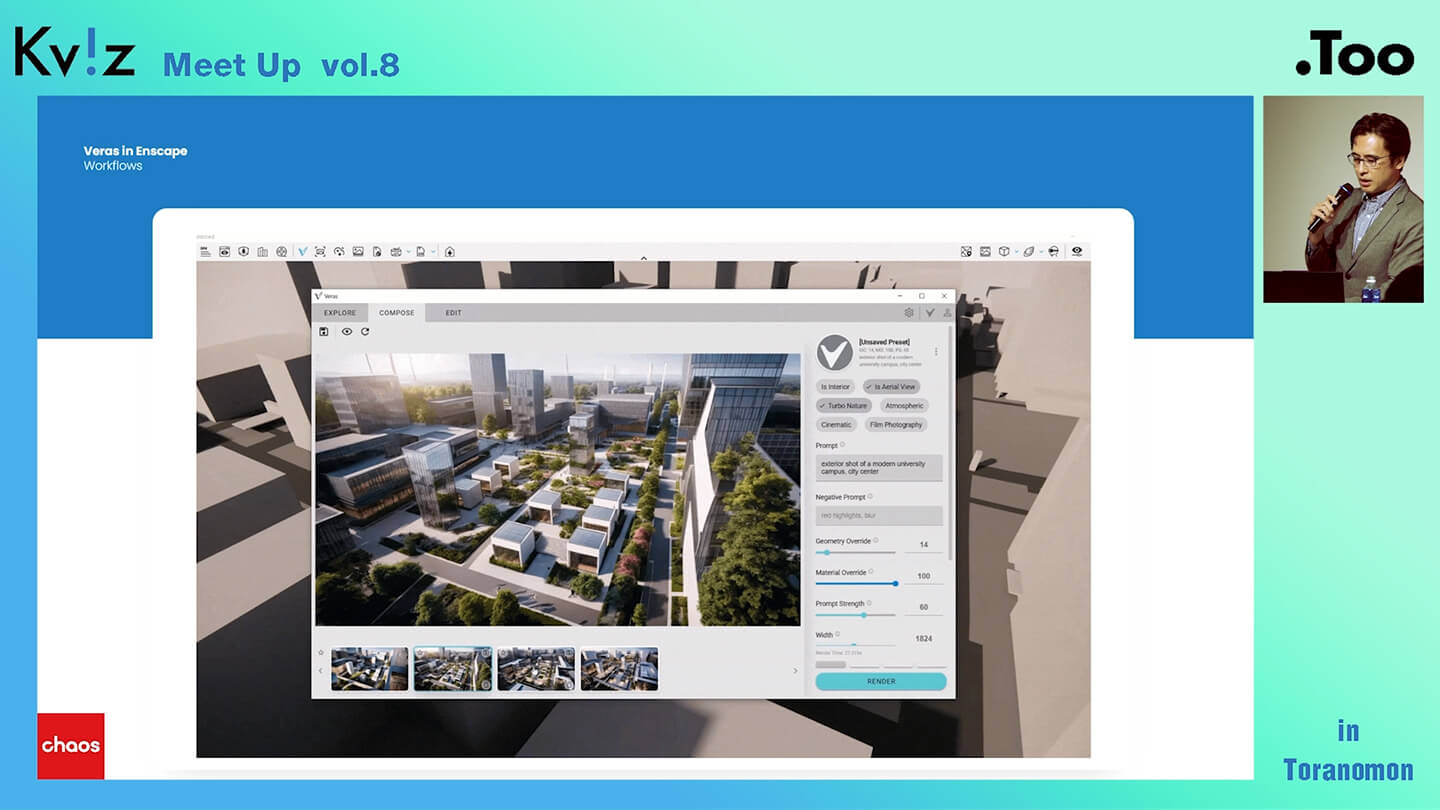Screen dimensions: 1440x810
Task: Open the Edit tab
Action: [453, 313]
